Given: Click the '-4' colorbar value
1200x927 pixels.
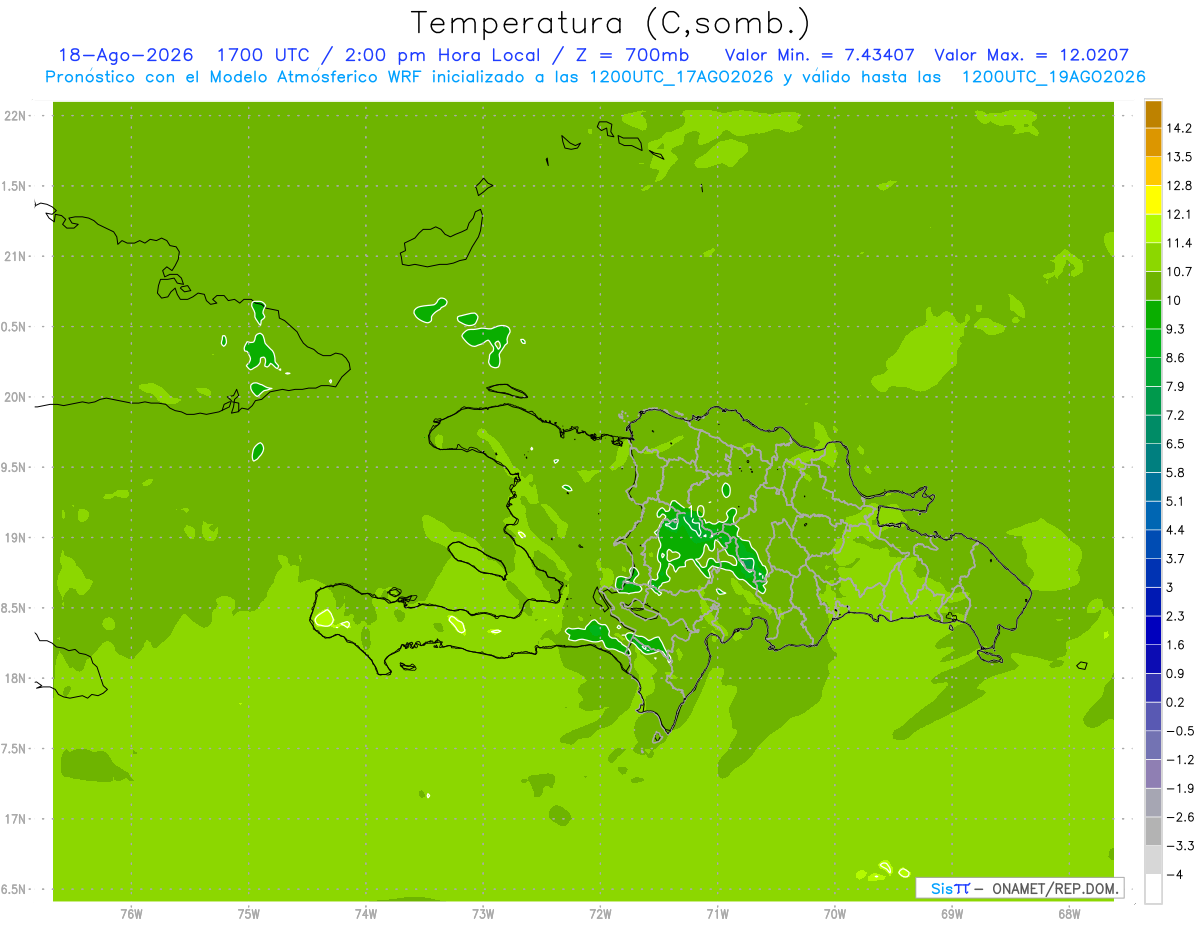Looking at the screenshot, I should coord(1174,875).
